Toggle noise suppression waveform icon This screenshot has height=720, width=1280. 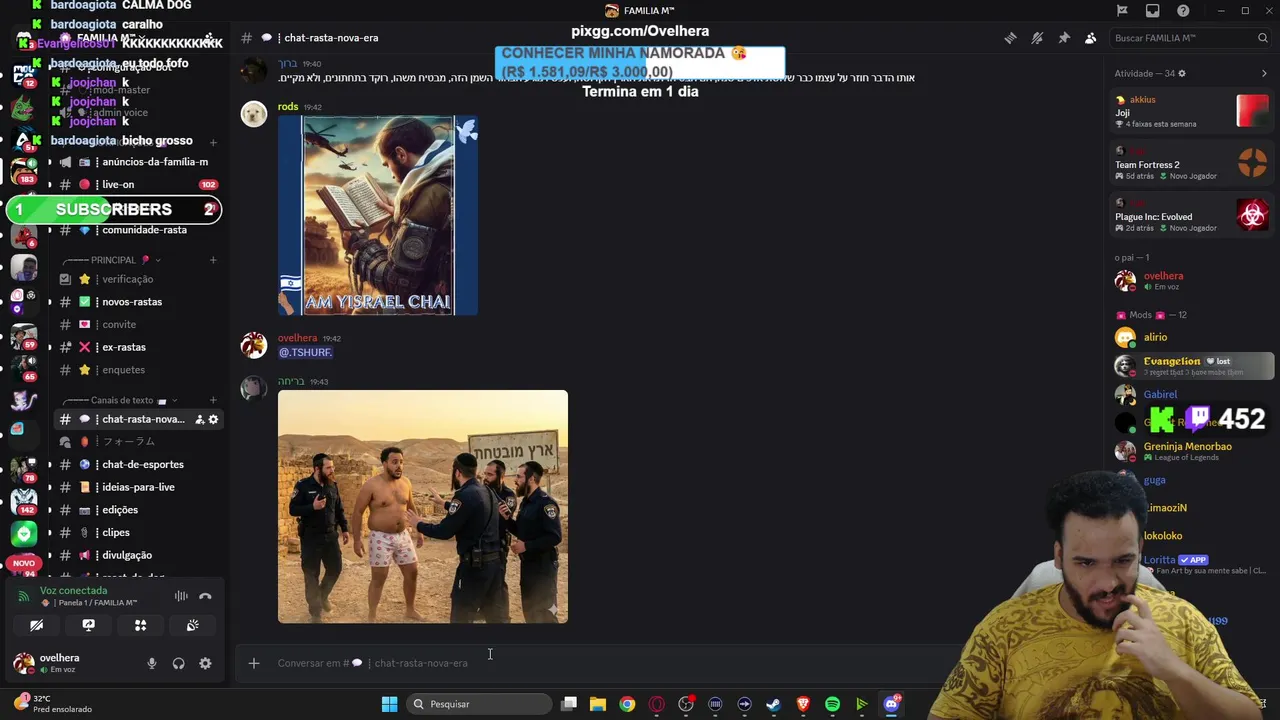181,596
